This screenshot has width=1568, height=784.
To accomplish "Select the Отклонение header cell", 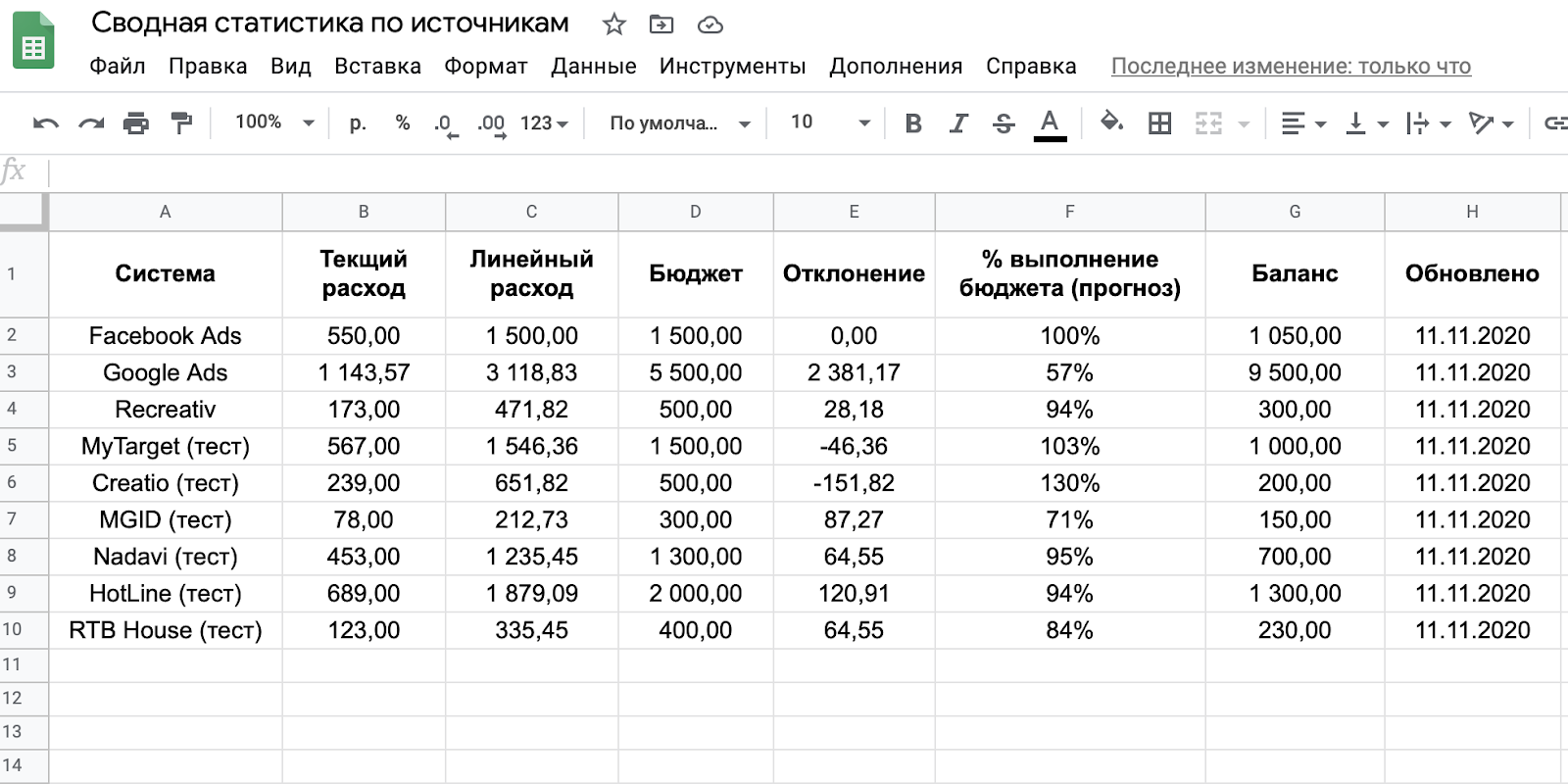I will coord(854,273).
